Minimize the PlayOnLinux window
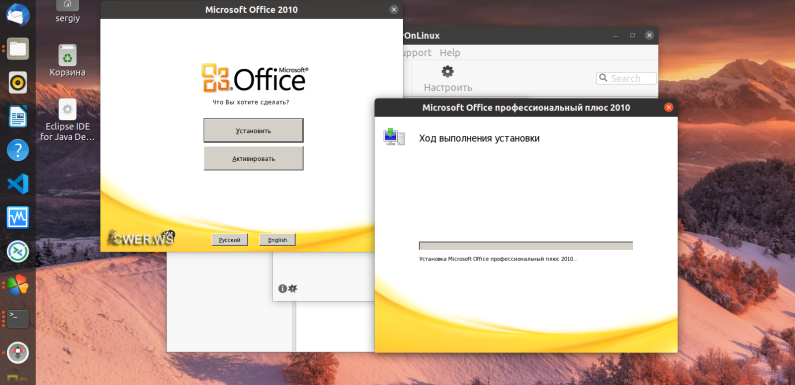795x385 pixels. (x=616, y=36)
